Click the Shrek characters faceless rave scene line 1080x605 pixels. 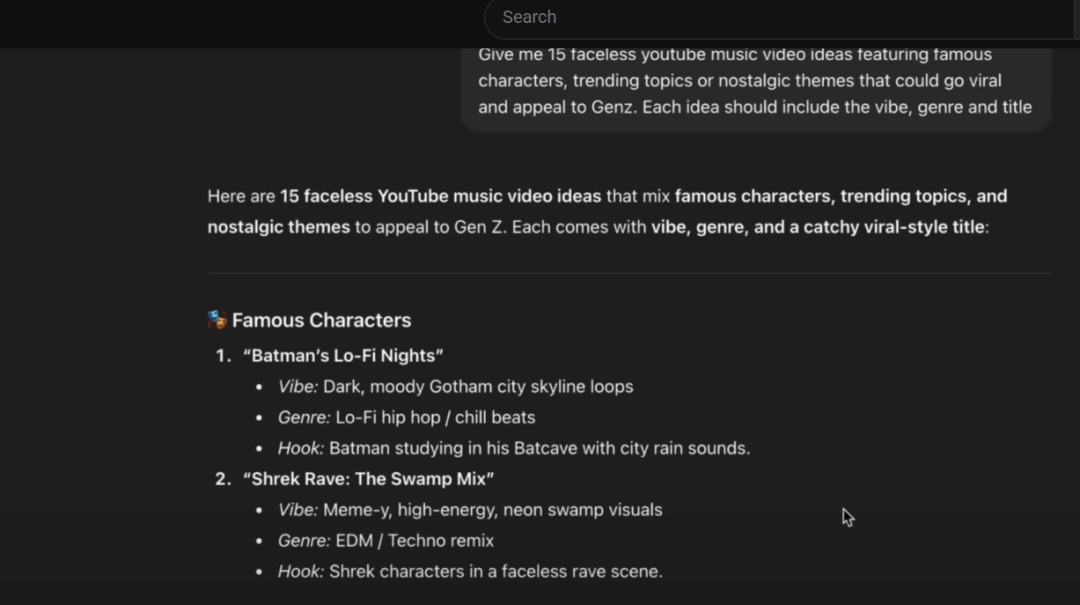pos(495,571)
